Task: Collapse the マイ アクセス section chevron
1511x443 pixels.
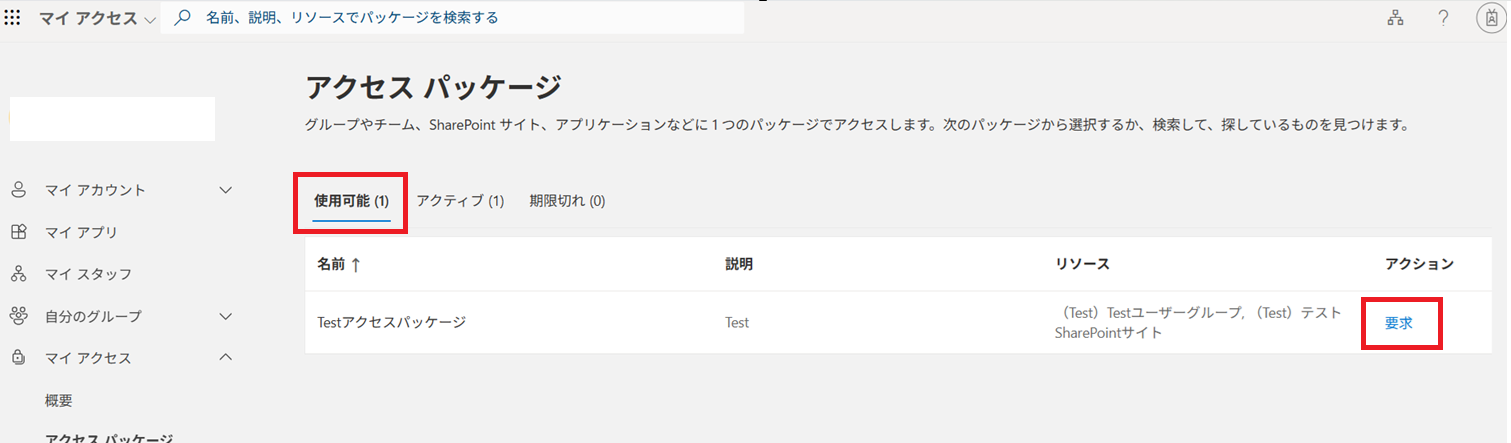Action: pyautogui.click(x=226, y=358)
